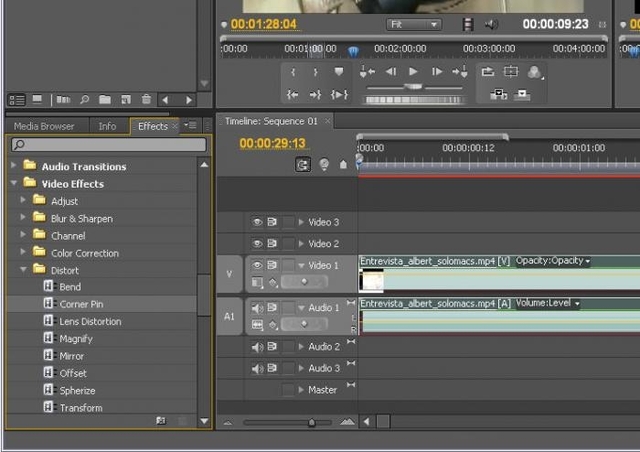Viewport: 640px width, 452px height.
Task: Go to In point
Action: pos(292,95)
